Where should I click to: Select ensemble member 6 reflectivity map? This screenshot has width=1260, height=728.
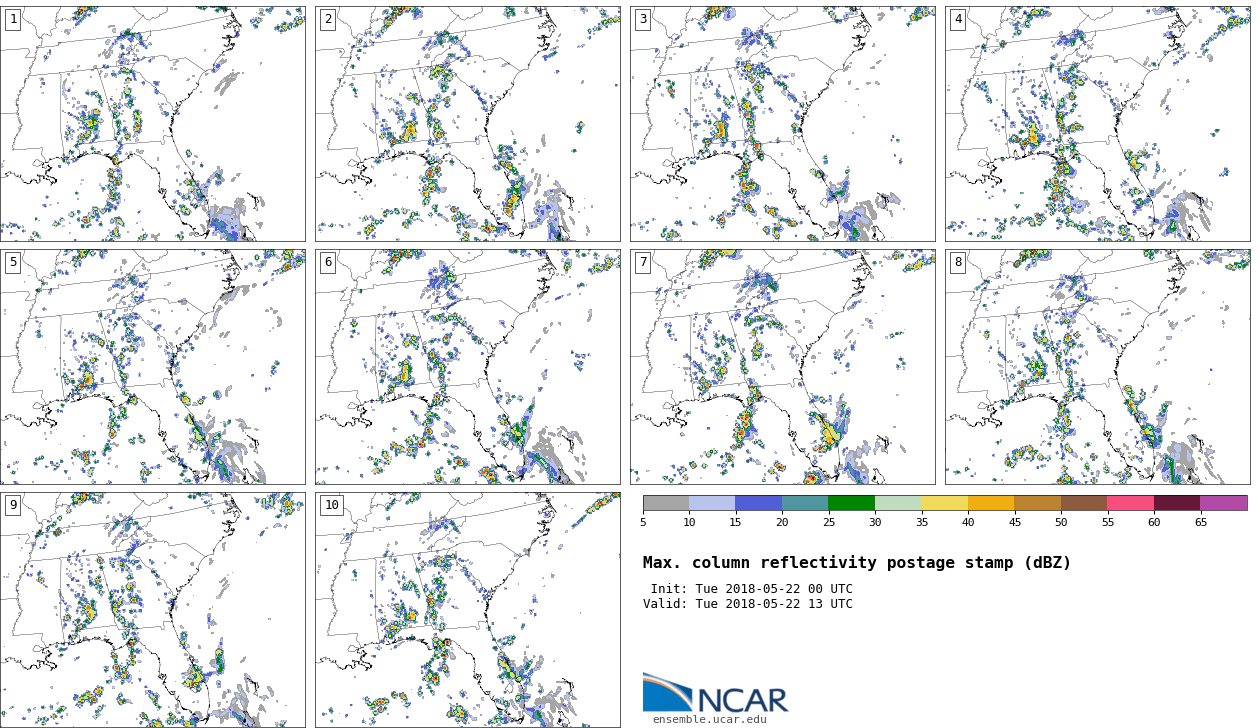point(467,367)
